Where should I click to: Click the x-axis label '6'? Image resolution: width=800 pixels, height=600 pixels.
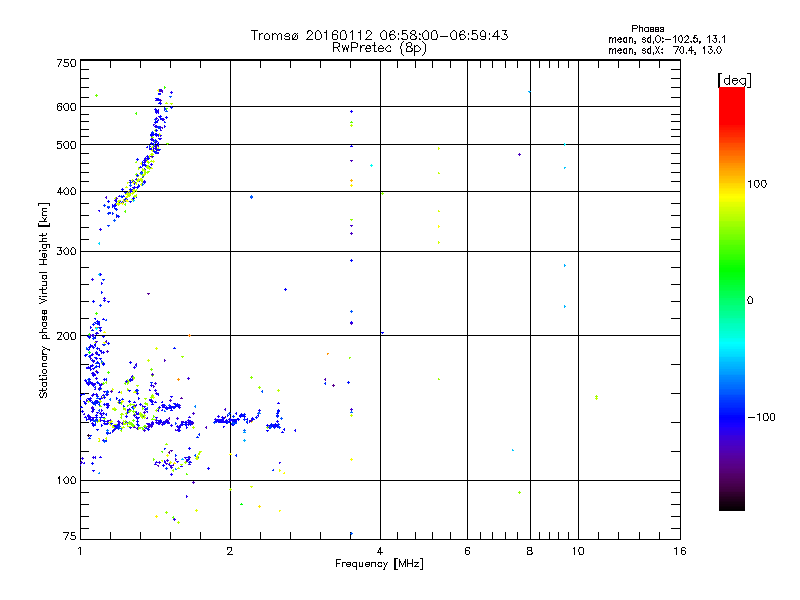(467, 551)
